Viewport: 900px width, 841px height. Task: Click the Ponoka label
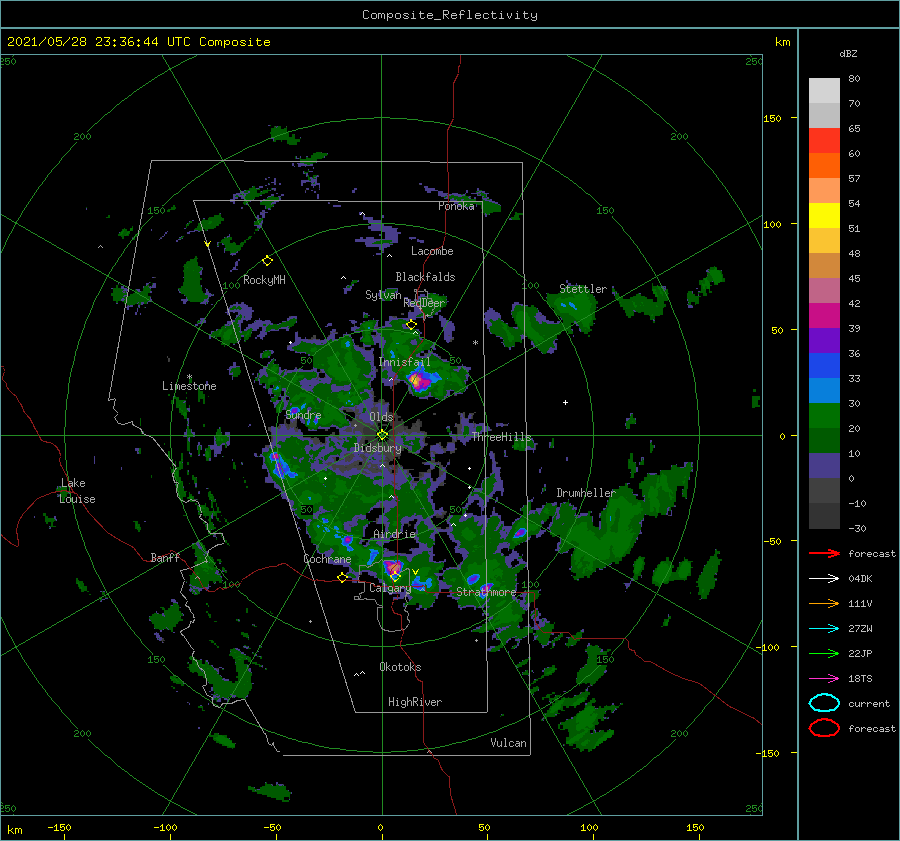(456, 206)
